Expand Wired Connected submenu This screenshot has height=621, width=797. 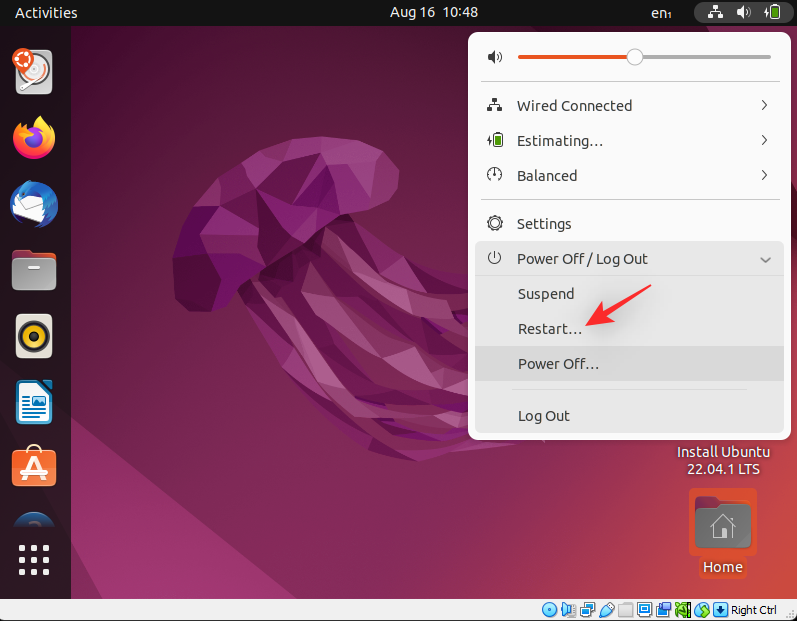(x=629, y=106)
